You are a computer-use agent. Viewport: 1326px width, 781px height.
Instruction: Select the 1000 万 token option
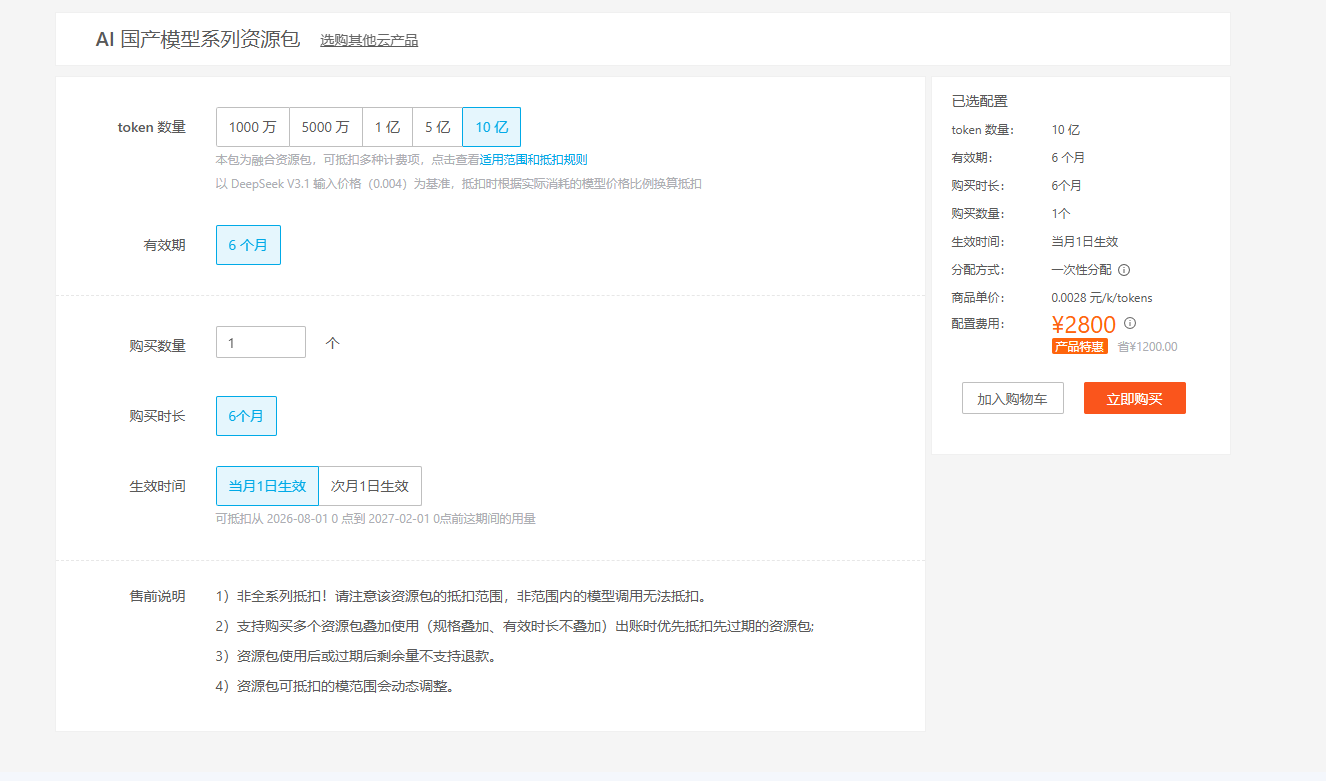coord(253,127)
